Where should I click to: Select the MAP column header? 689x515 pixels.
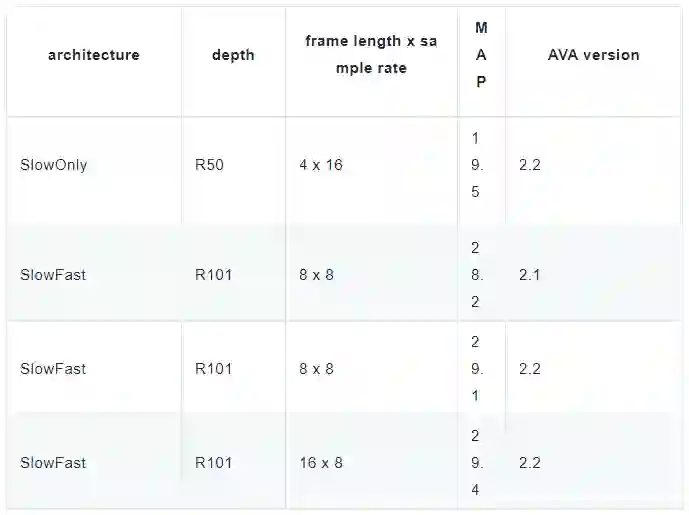coord(481,55)
